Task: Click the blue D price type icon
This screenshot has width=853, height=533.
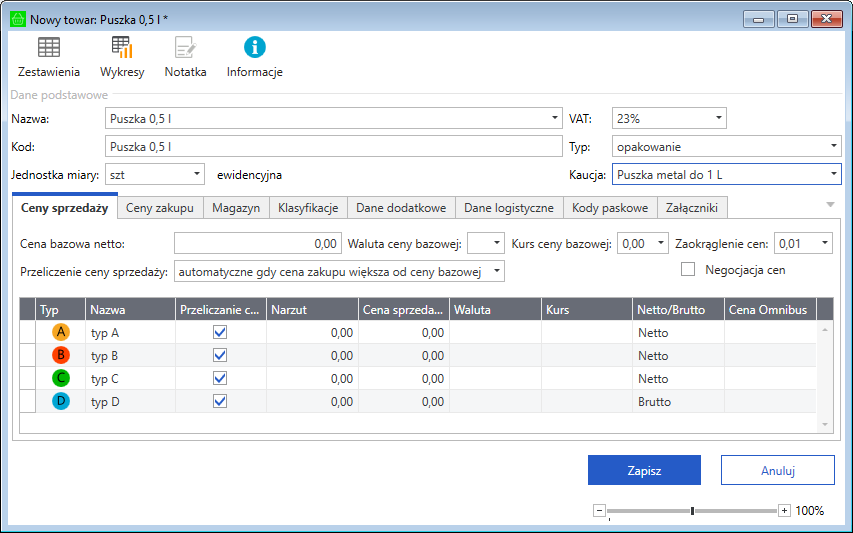Action: click(61, 401)
